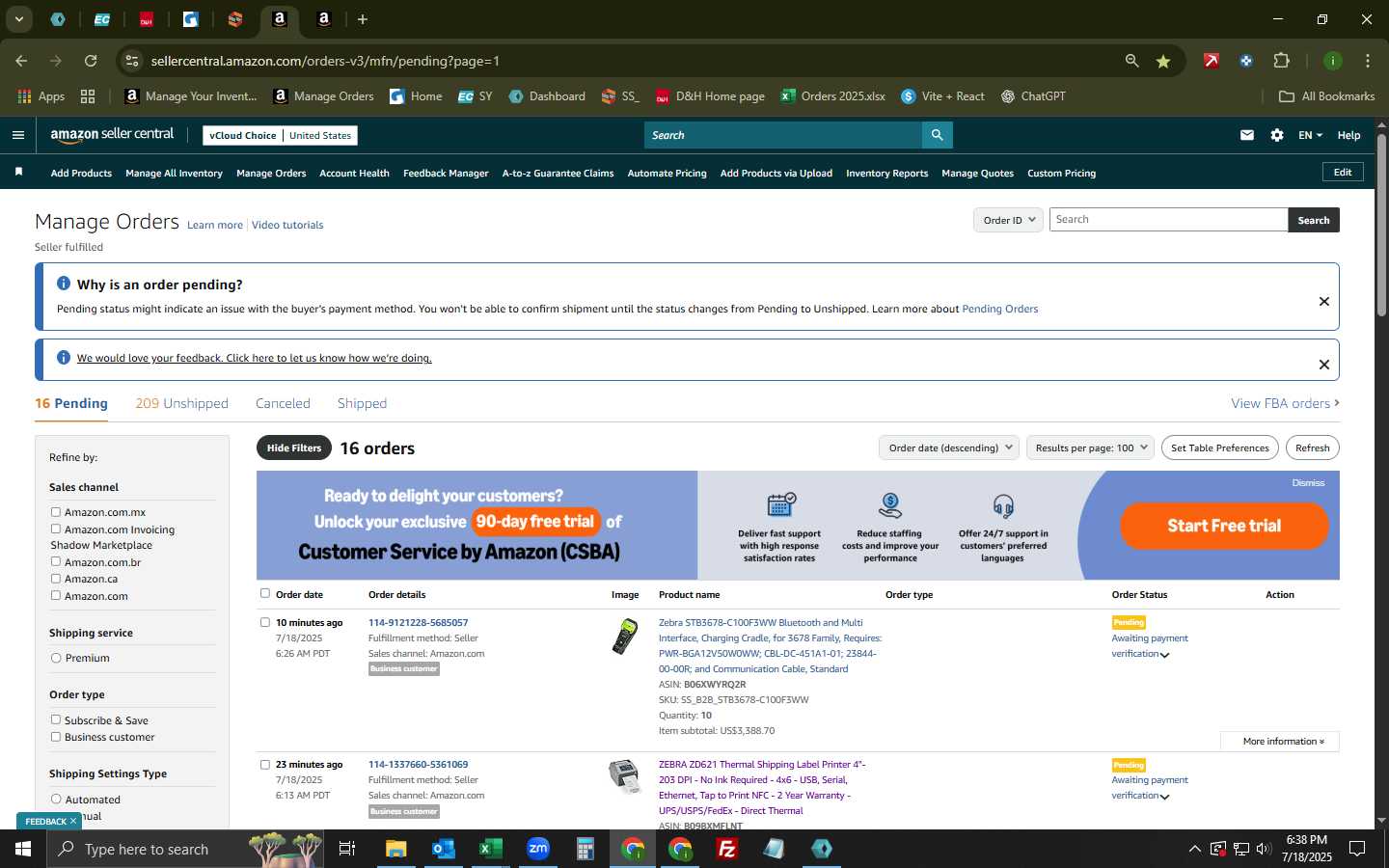Click the Hide Filters button
This screenshot has height=868, width=1389.
tap(294, 448)
